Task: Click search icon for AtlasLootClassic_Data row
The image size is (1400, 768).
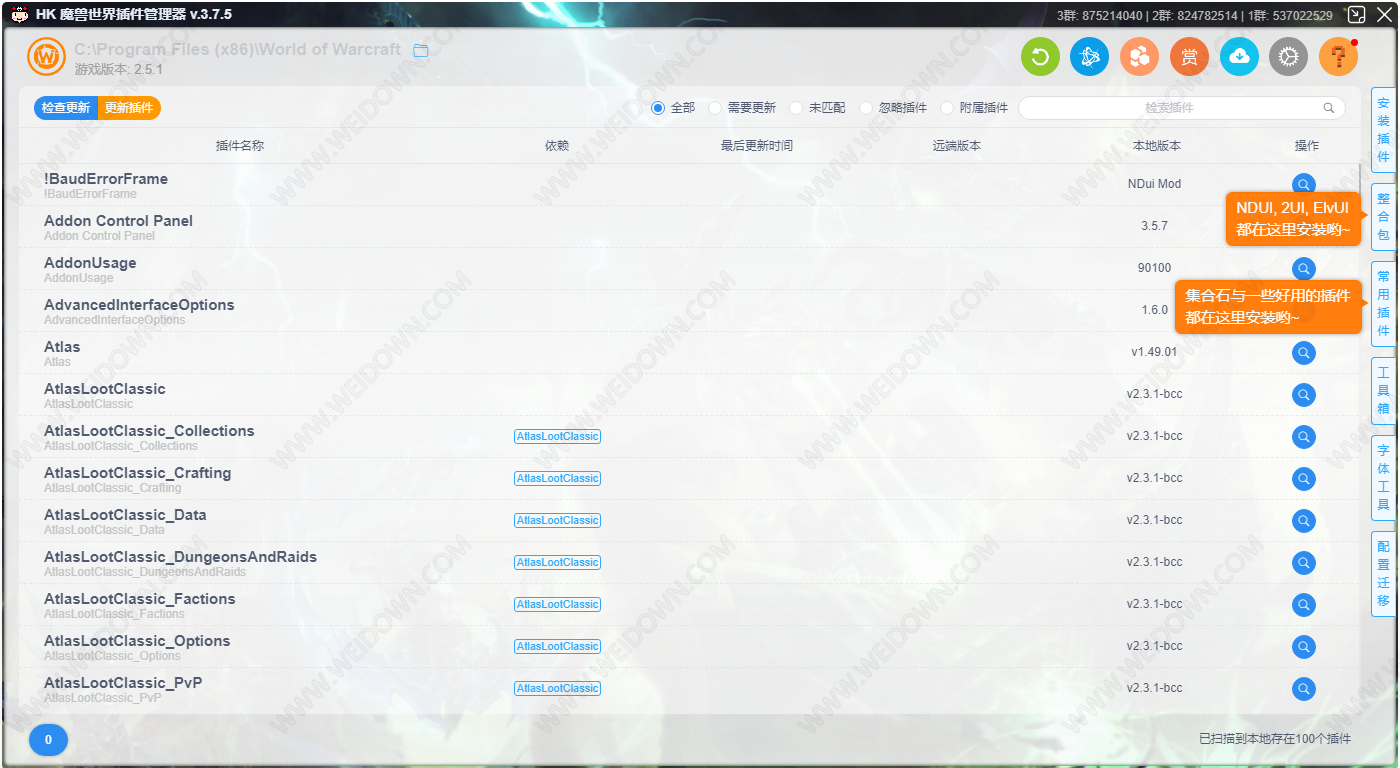Action: pos(1304,521)
